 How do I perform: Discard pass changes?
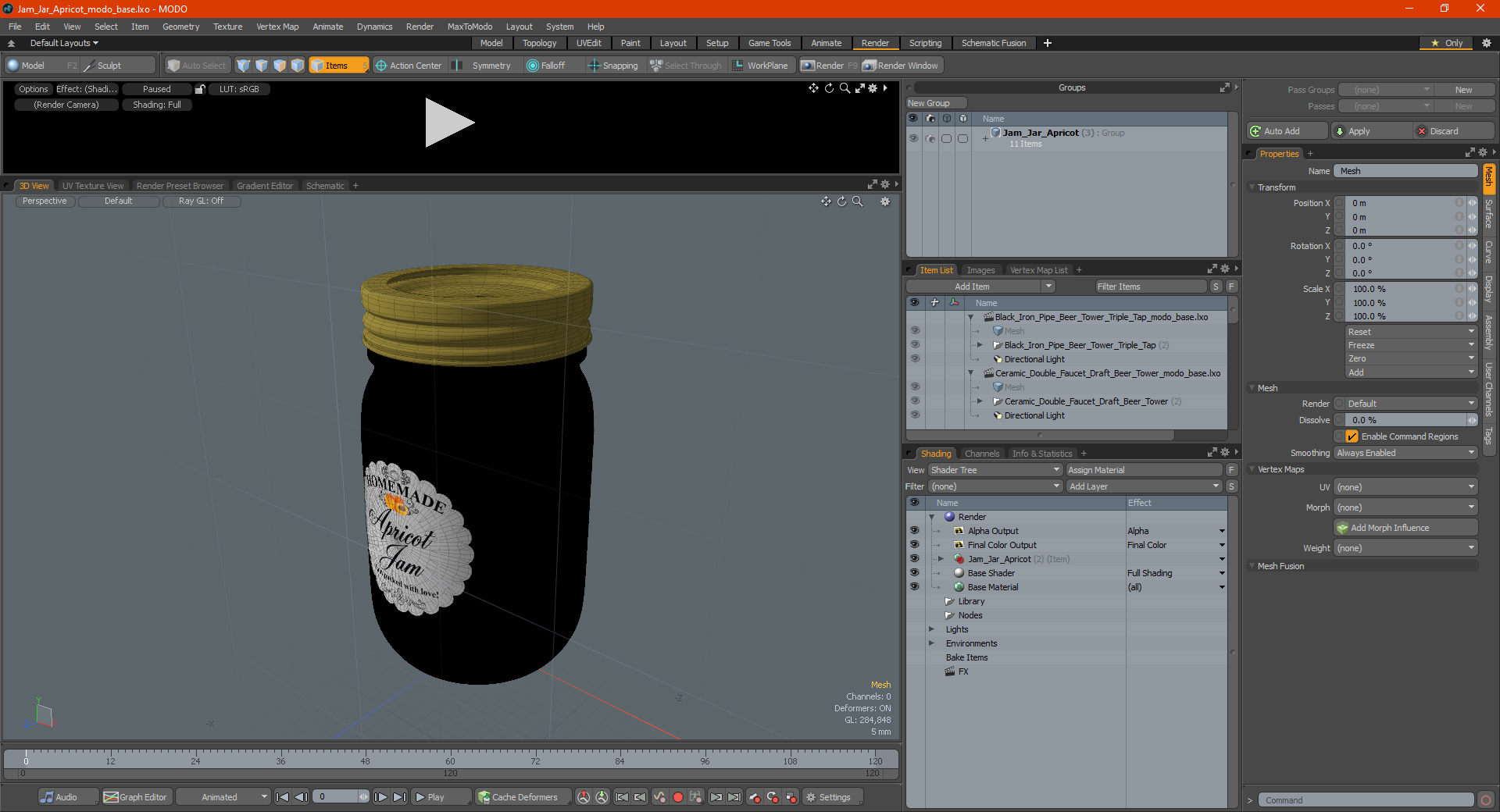[1454, 131]
